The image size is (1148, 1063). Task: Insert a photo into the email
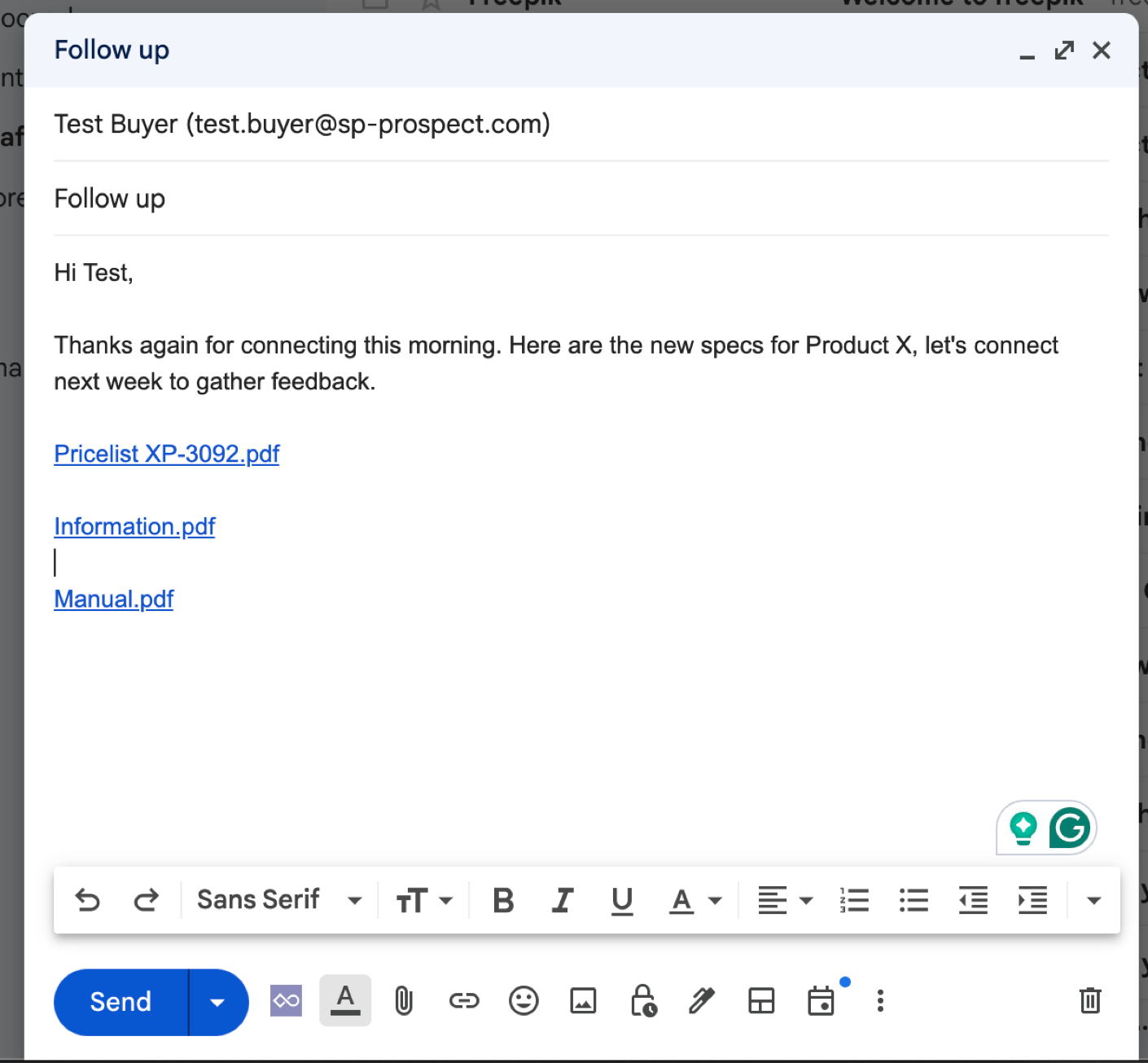point(583,1000)
